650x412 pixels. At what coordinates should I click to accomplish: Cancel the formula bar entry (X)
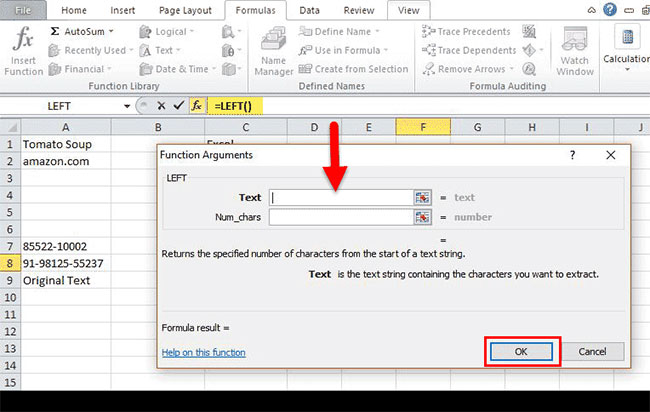[x=161, y=106]
